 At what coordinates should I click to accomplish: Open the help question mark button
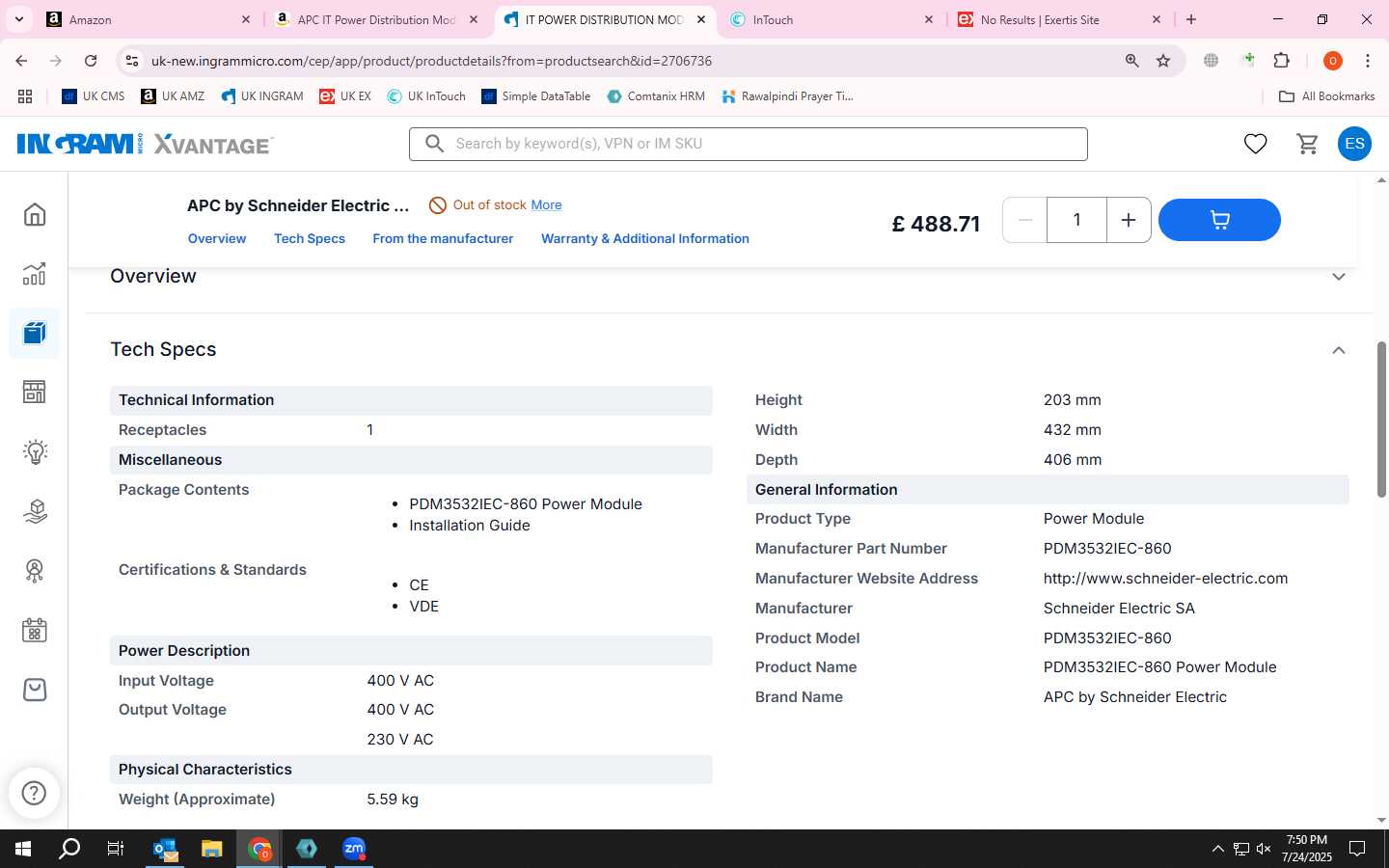pyautogui.click(x=35, y=793)
